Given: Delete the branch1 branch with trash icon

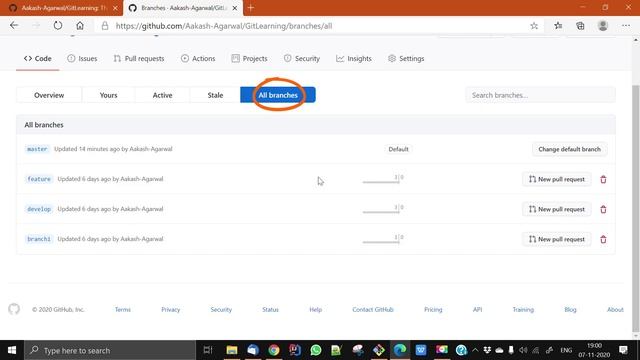Looking at the screenshot, I should coord(603,239).
